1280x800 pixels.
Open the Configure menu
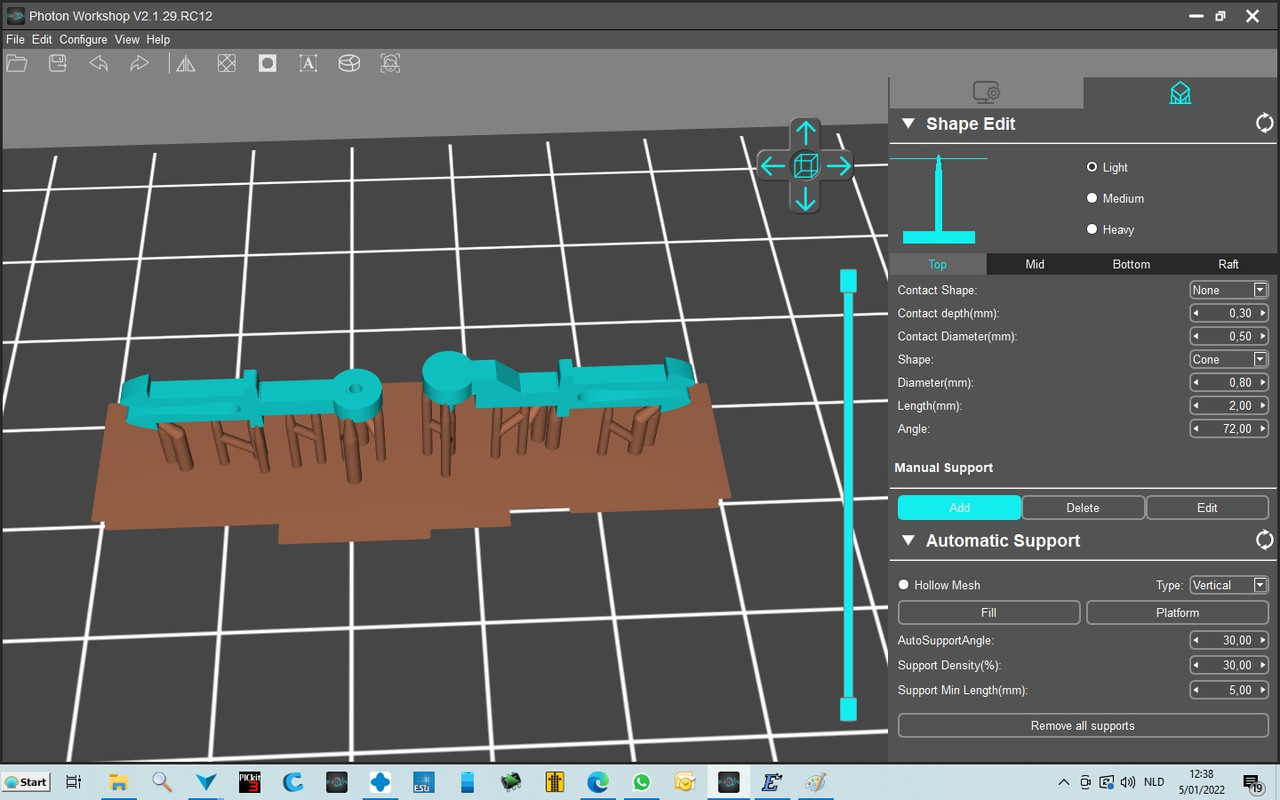click(83, 39)
